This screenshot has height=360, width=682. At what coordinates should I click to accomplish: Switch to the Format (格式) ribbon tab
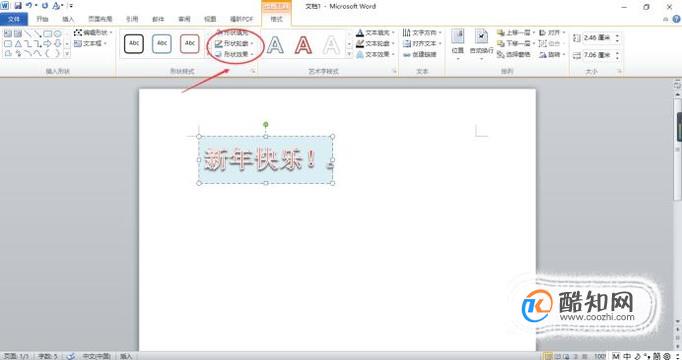277,19
